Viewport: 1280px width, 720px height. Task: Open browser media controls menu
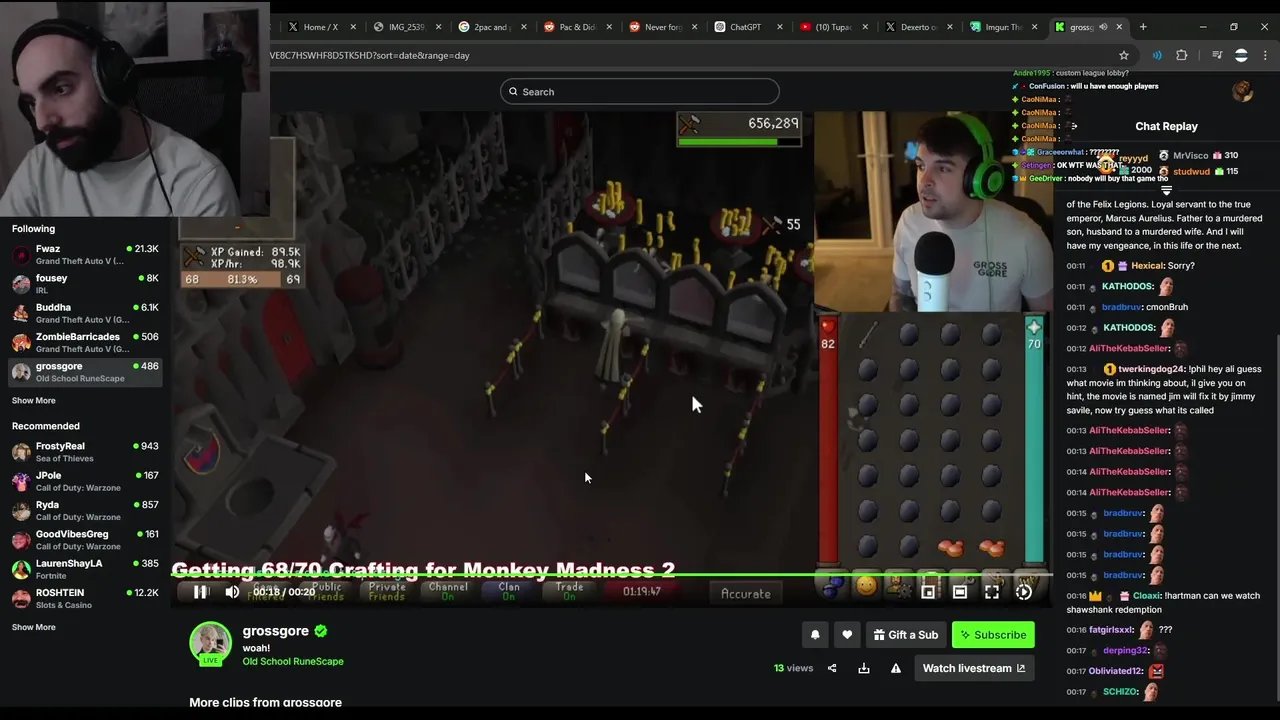[x=1217, y=55]
